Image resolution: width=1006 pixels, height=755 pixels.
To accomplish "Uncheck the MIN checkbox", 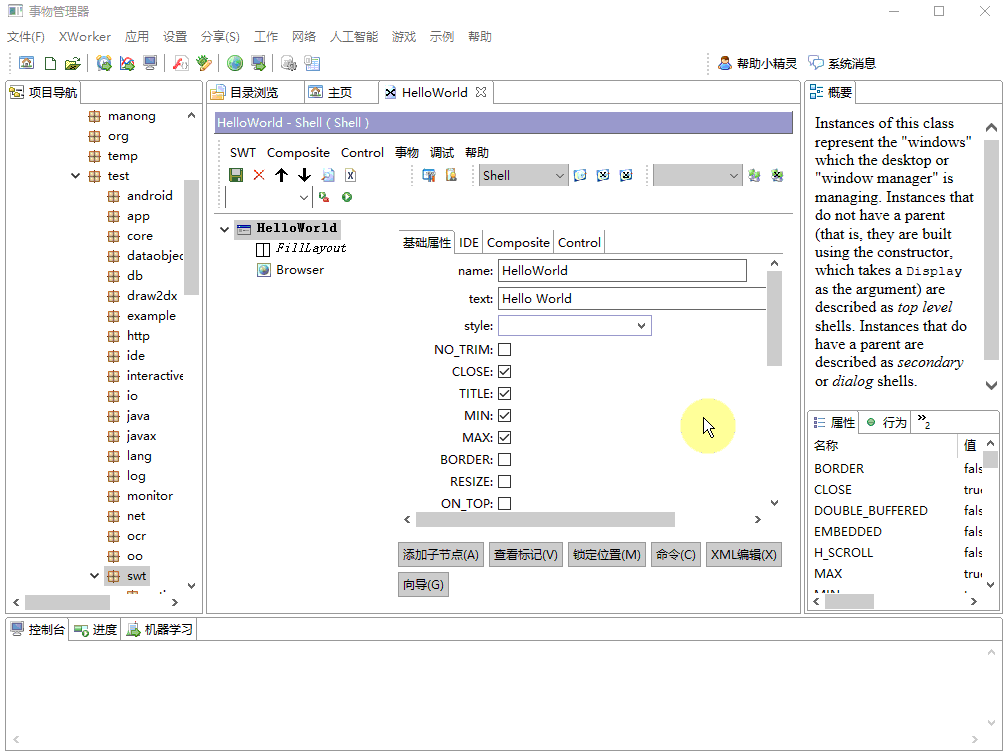I will point(505,416).
